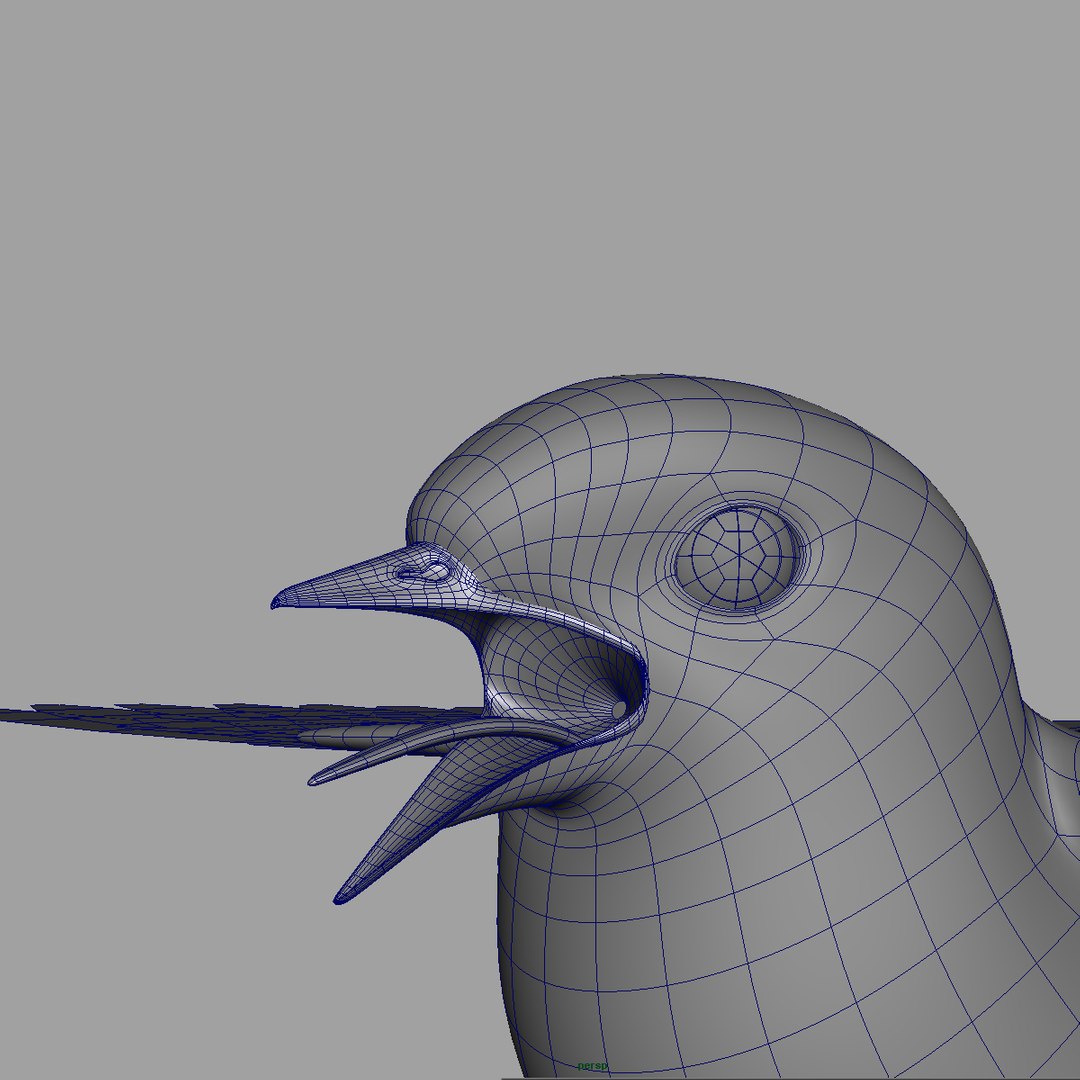Select the bird's eyeball mesh
Image resolution: width=1080 pixels, height=1080 pixels.
click(x=738, y=557)
